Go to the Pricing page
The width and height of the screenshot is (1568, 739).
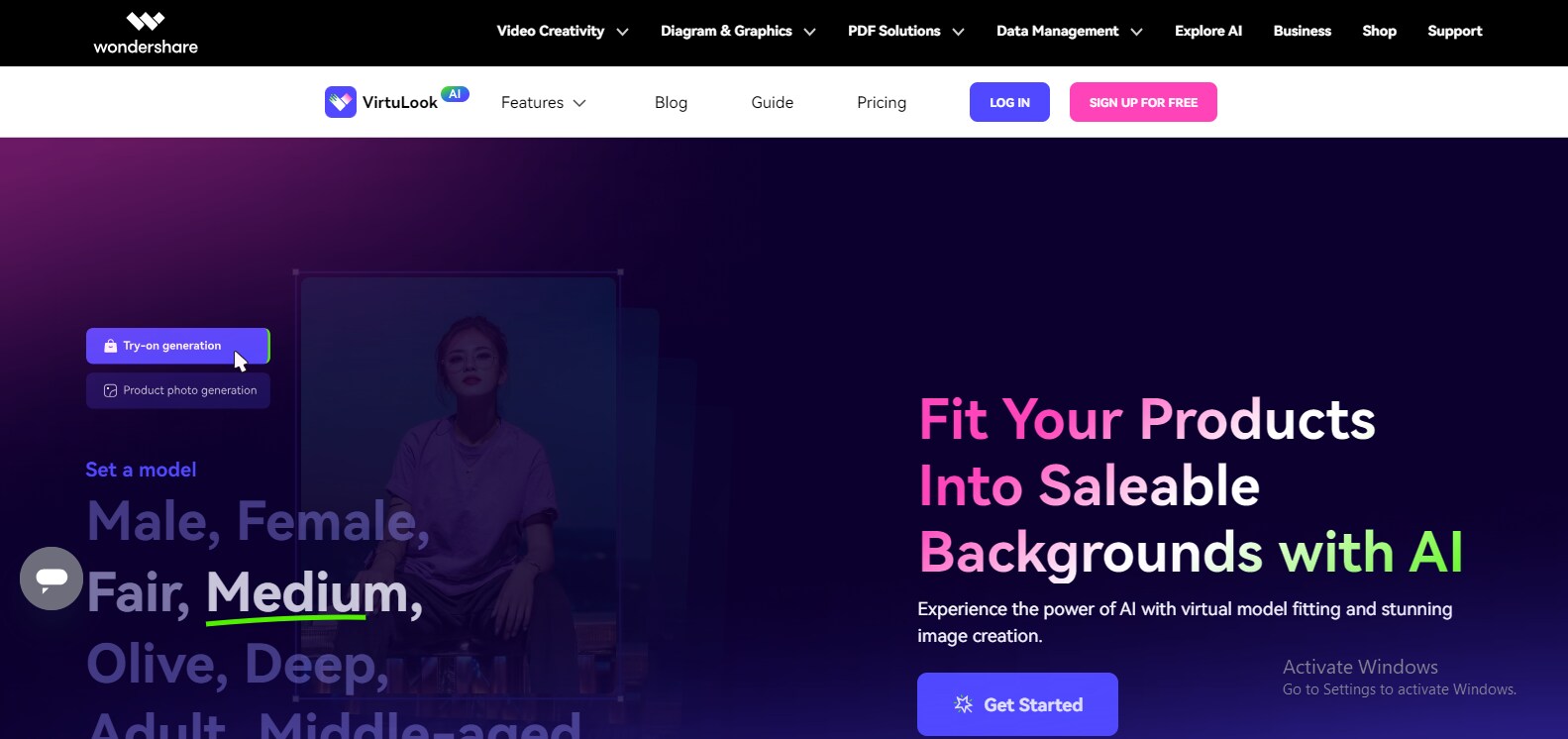(x=882, y=102)
